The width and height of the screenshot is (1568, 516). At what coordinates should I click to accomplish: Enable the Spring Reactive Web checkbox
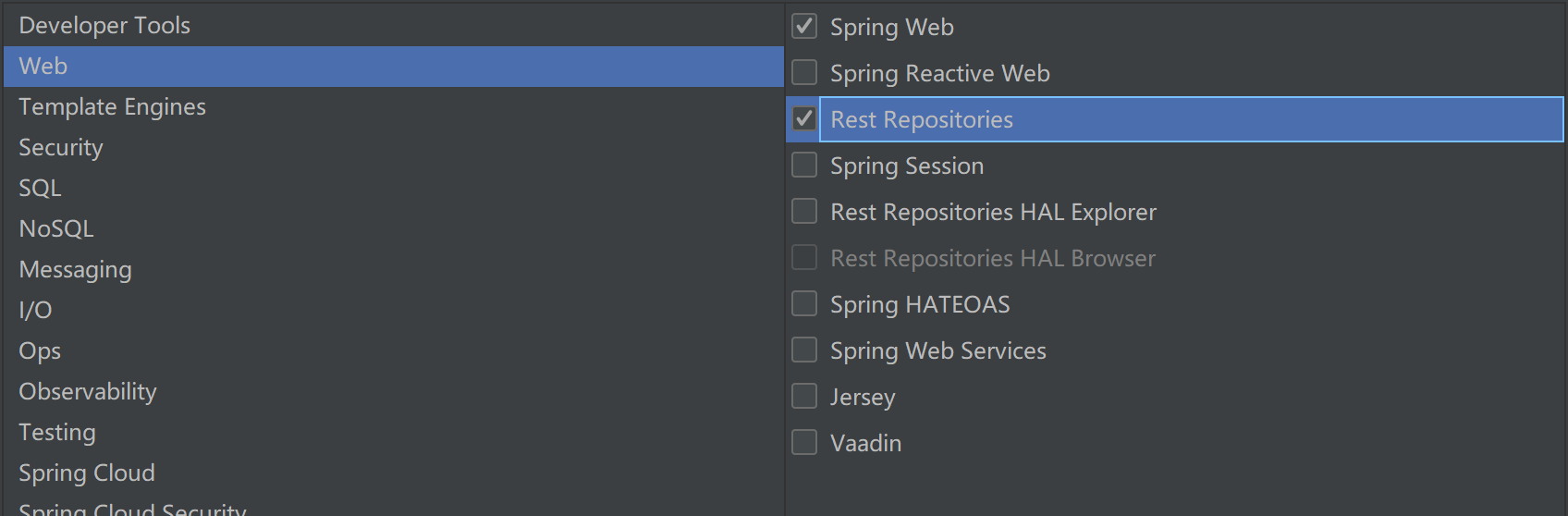click(804, 73)
